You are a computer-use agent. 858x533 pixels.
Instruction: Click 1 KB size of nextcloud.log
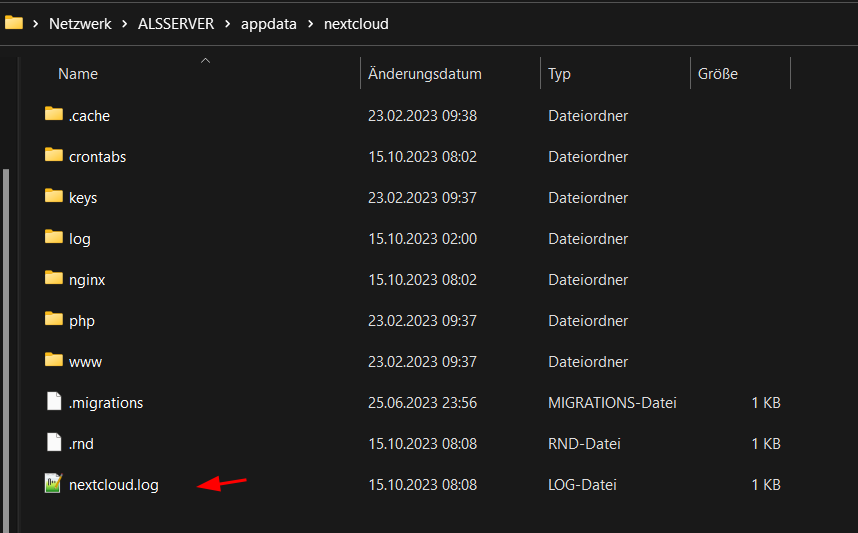pyautogui.click(x=766, y=485)
